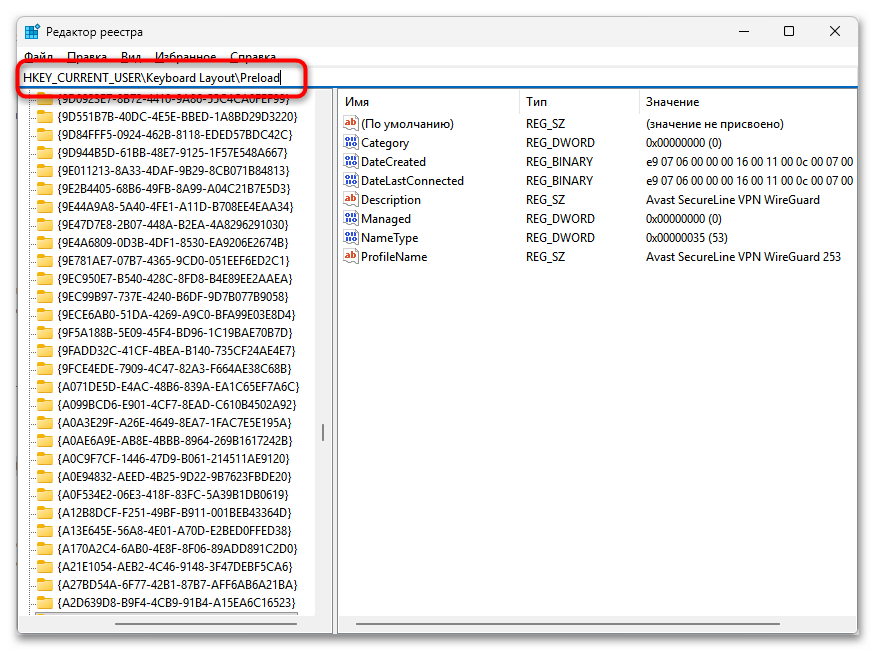
Task: Click folder icon of {9D84FFF5-0924-462B-8118-EDED57BDC42C}
Action: click(45, 134)
